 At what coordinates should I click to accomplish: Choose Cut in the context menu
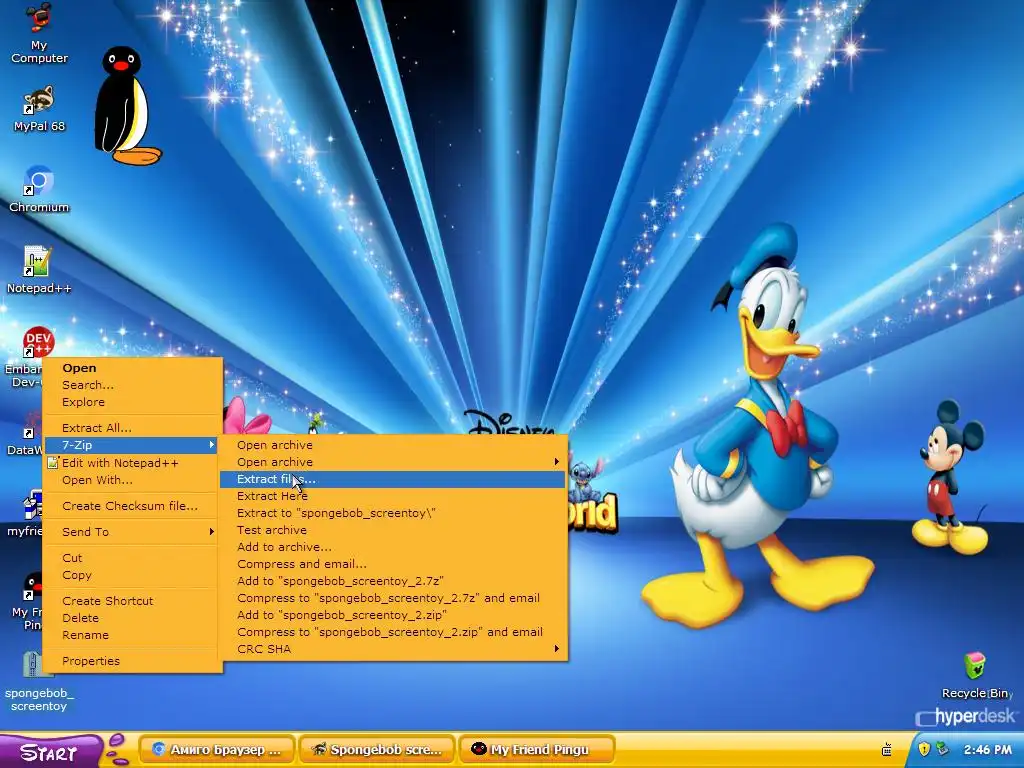point(133,558)
